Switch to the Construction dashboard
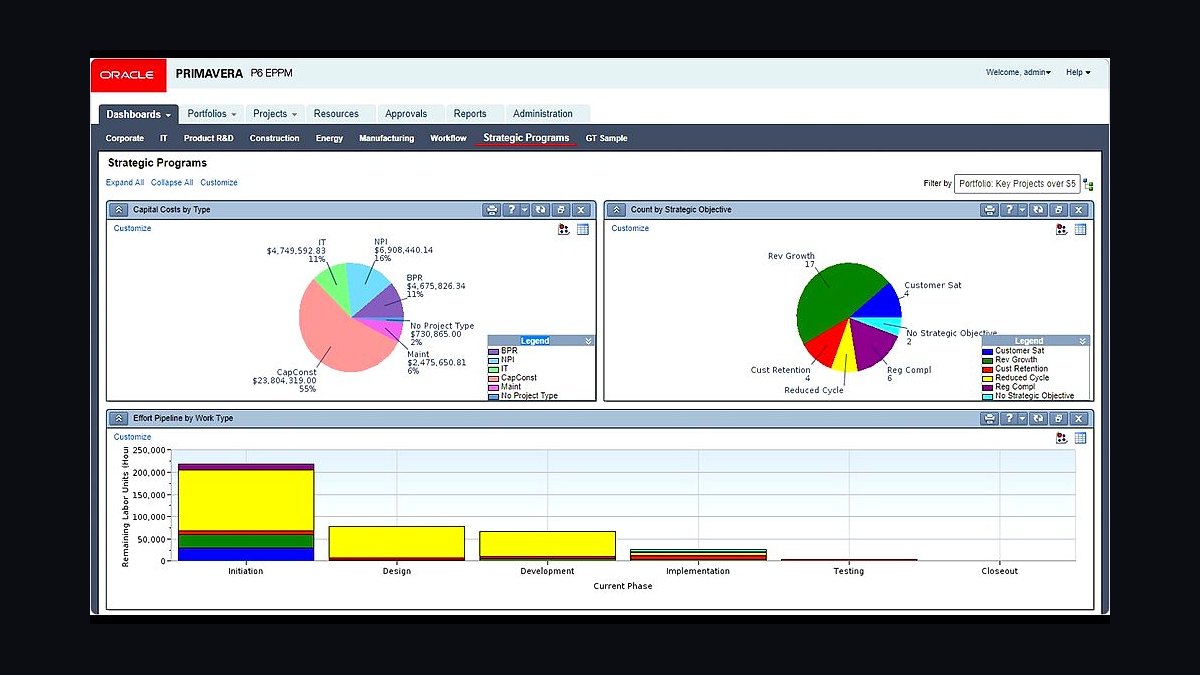Viewport: 1200px width, 675px height. click(275, 138)
